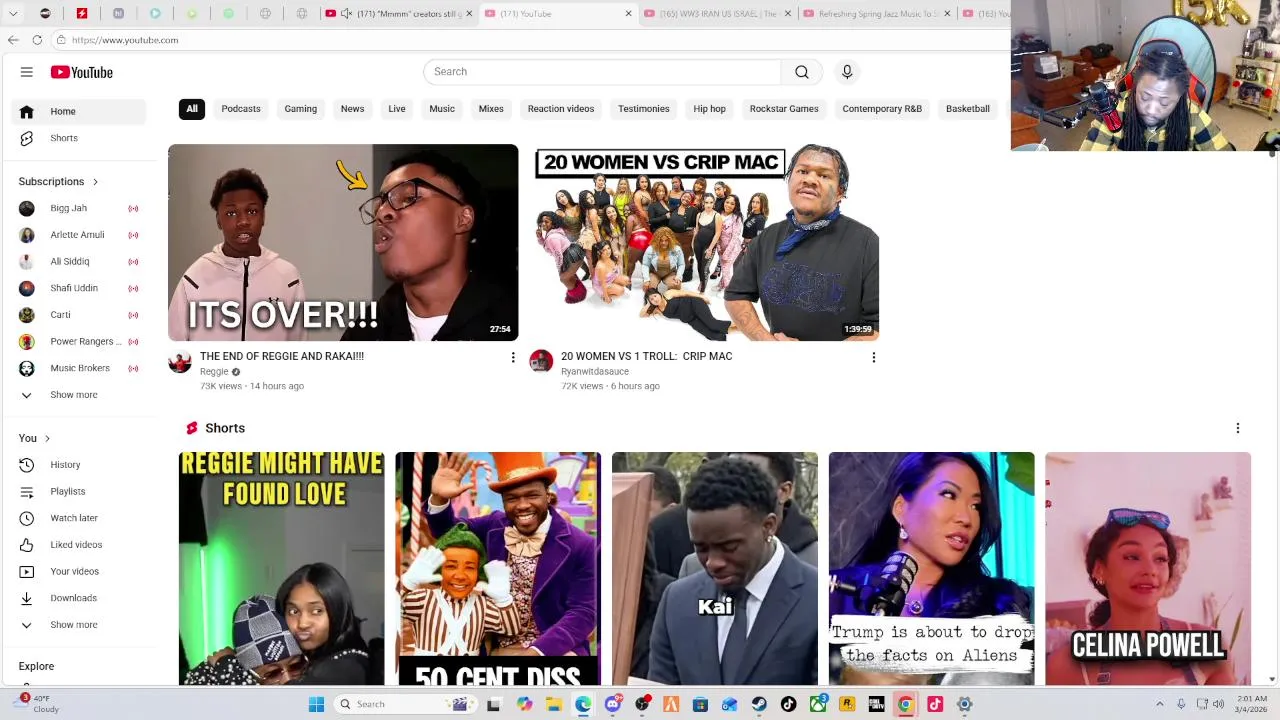
Task: Open the Ryanwitdasauce channel name link
Action: coord(595,372)
